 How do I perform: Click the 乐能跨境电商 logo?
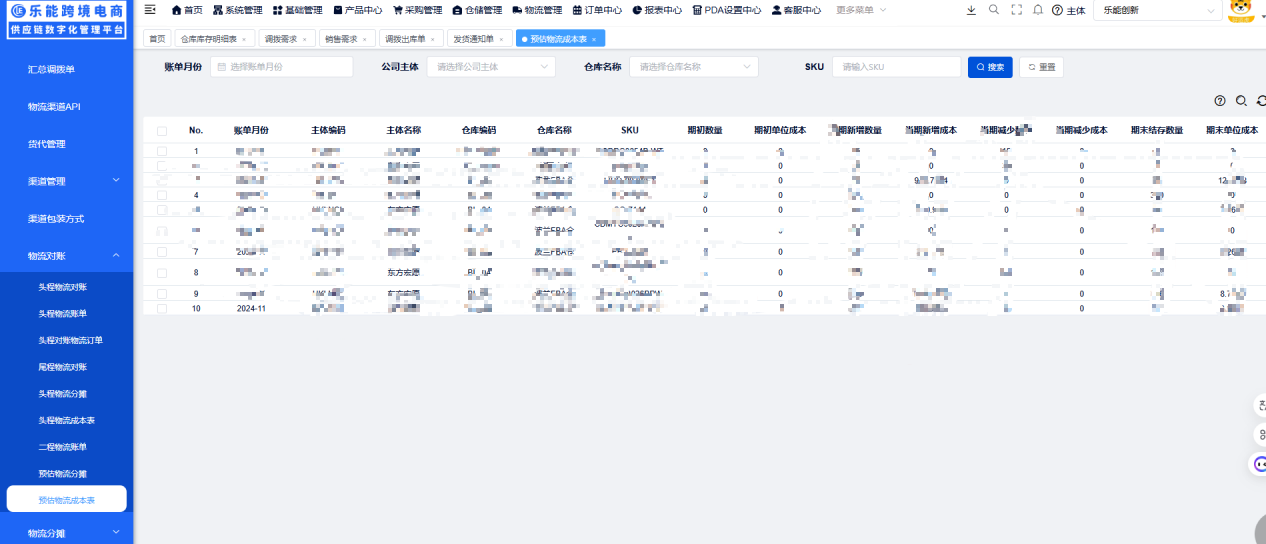(x=66, y=20)
